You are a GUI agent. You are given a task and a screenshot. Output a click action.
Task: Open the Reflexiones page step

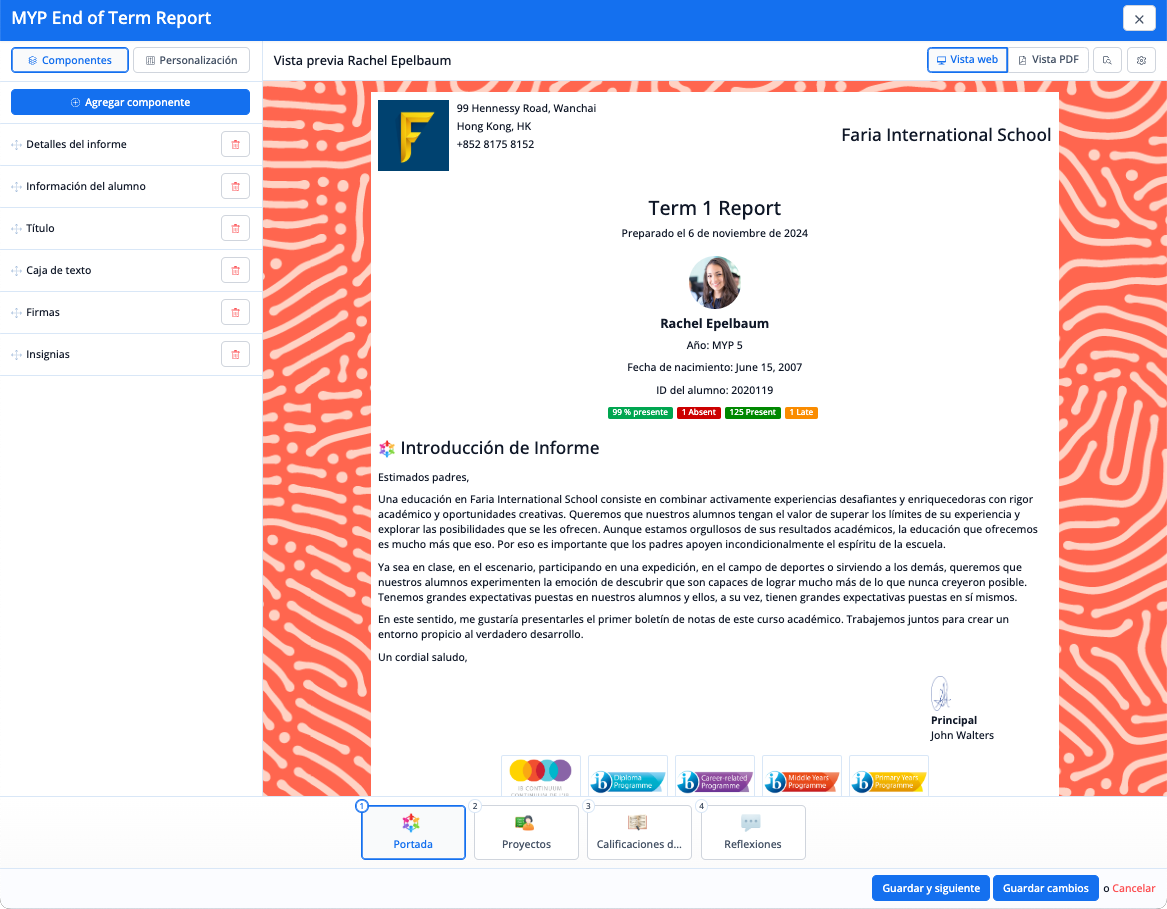tap(752, 832)
